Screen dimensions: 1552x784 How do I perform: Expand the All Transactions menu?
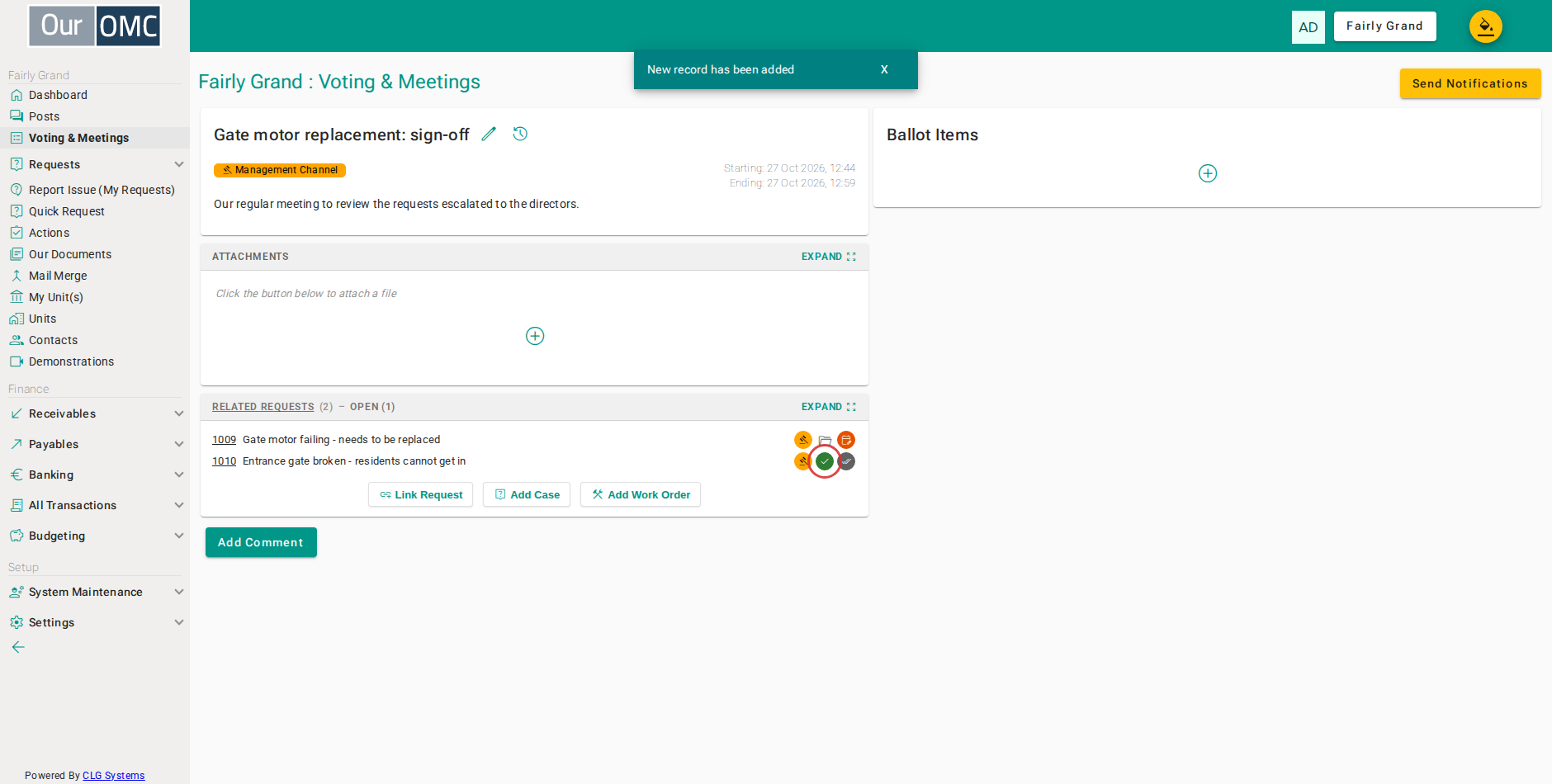tap(95, 505)
